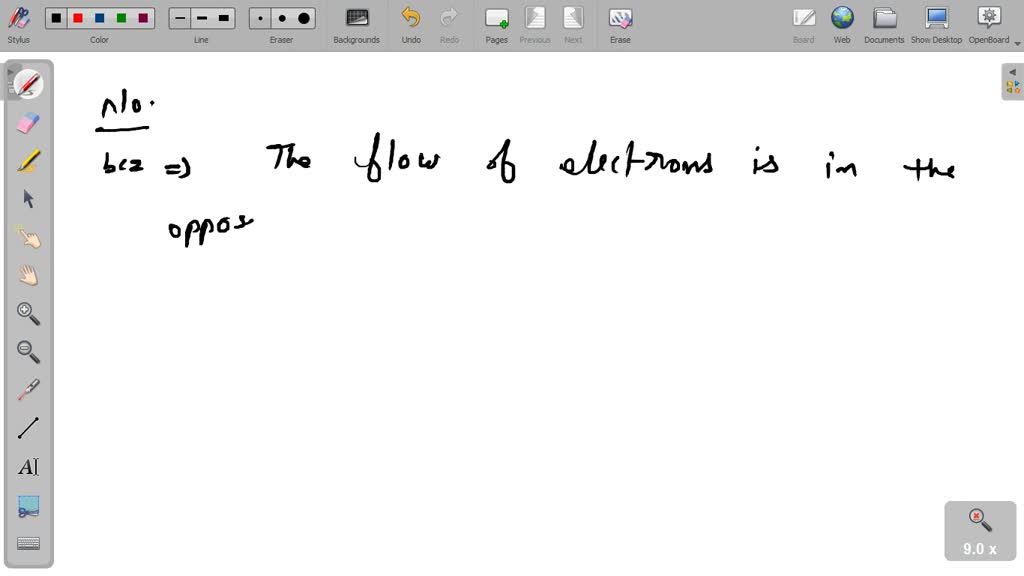Open the Stylus tool in top toolbar
This screenshot has width=1024, height=576.
click(19, 25)
